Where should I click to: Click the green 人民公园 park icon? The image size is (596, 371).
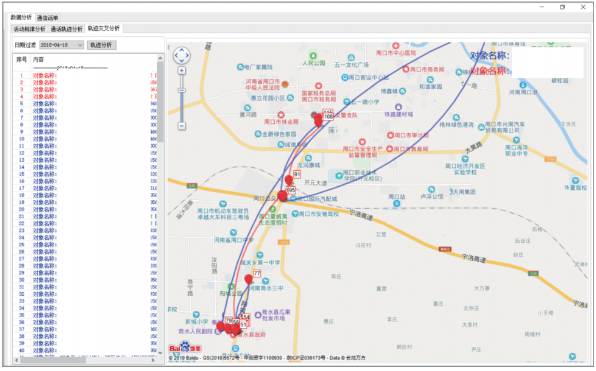pyautogui.click(x=313, y=56)
